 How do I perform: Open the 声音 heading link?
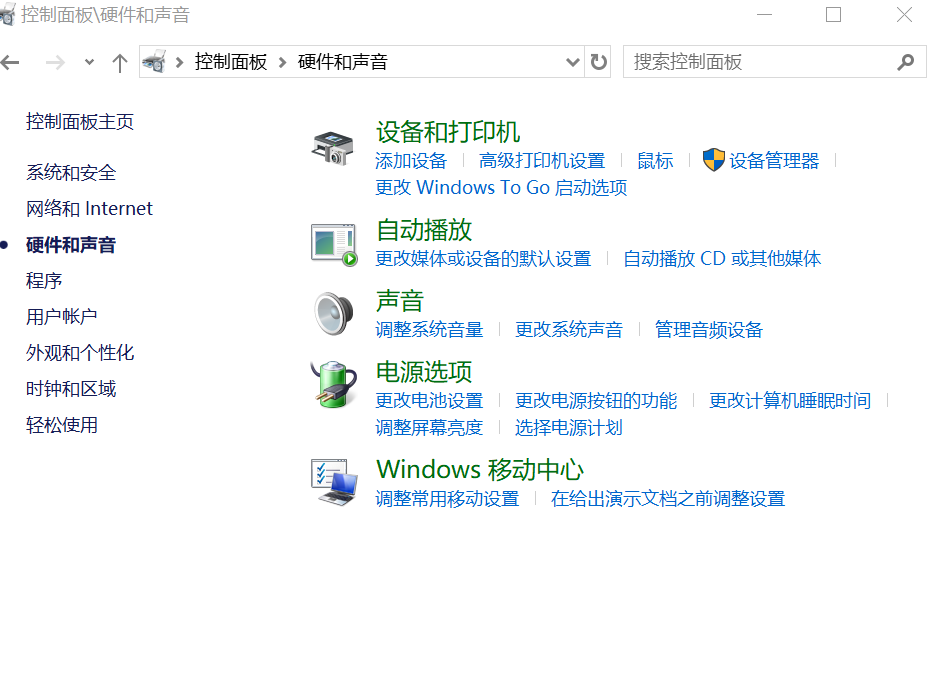(x=400, y=300)
